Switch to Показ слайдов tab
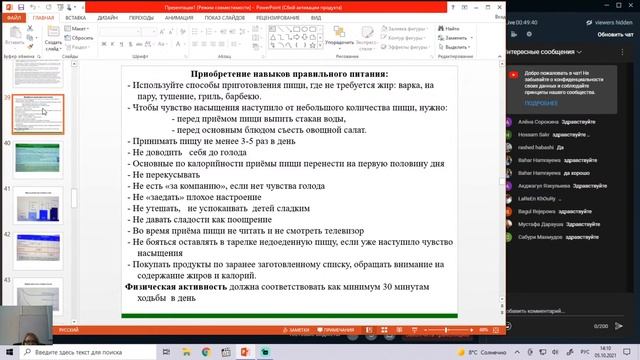Image resolution: width=640 pixels, height=360 pixels. [x=224, y=18]
